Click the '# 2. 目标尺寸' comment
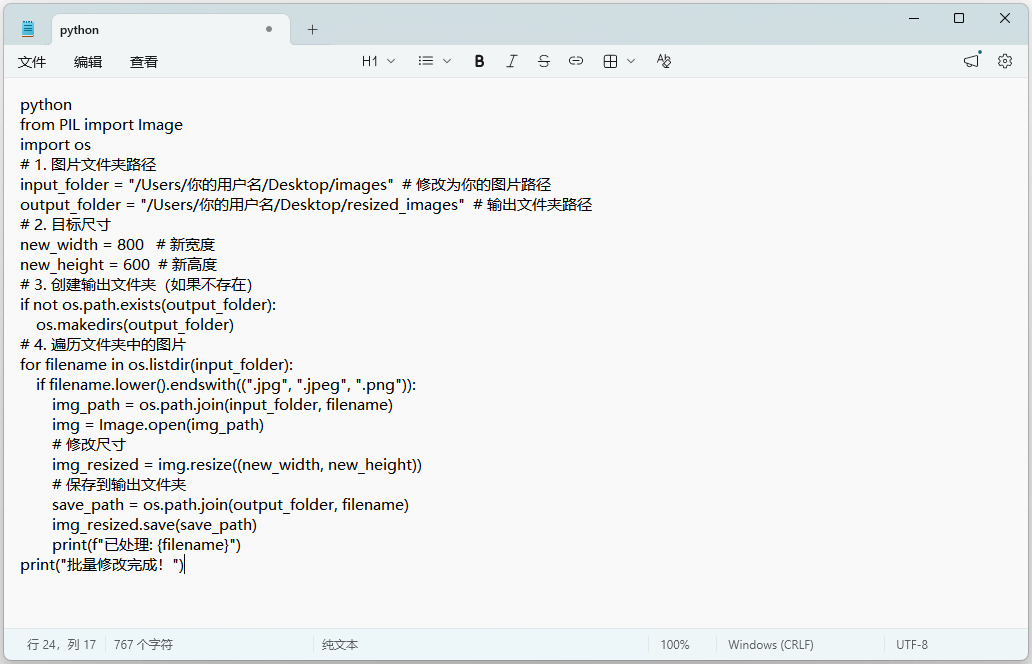1032x664 pixels. pyautogui.click(x=65, y=224)
